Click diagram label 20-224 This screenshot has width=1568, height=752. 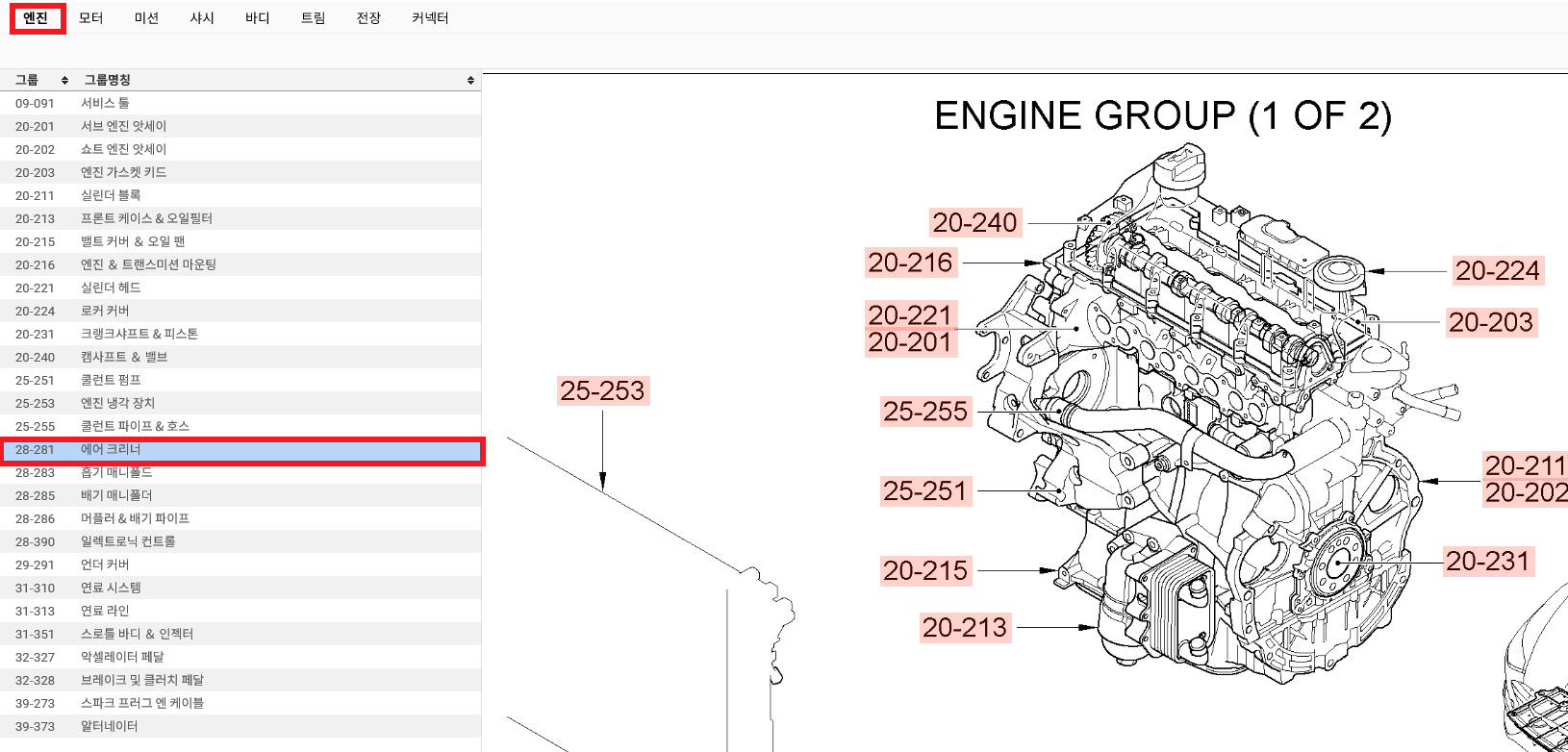(x=1498, y=270)
